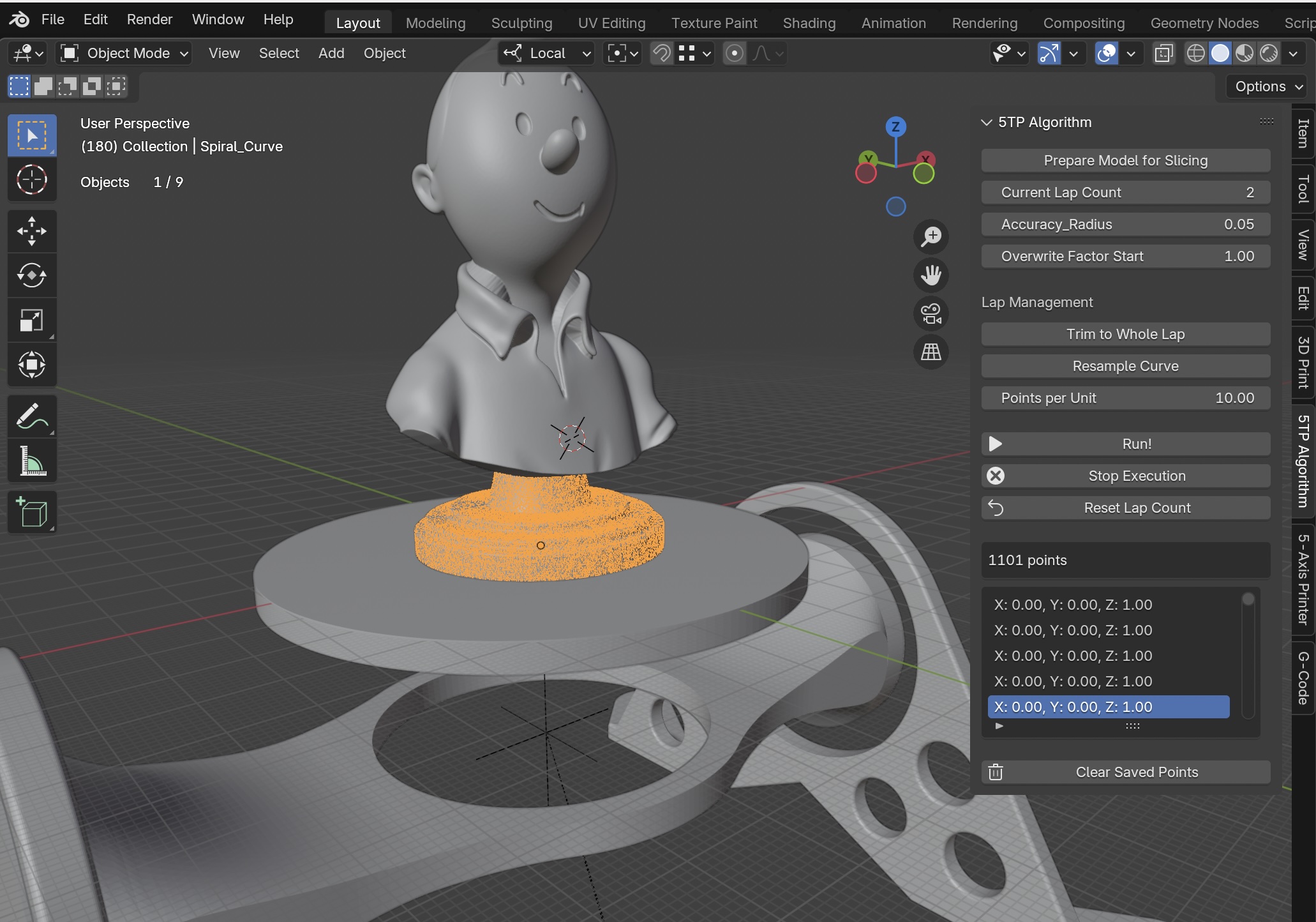The width and height of the screenshot is (1316, 922).
Task: Set selection mode to subtract
Action: click(x=68, y=86)
